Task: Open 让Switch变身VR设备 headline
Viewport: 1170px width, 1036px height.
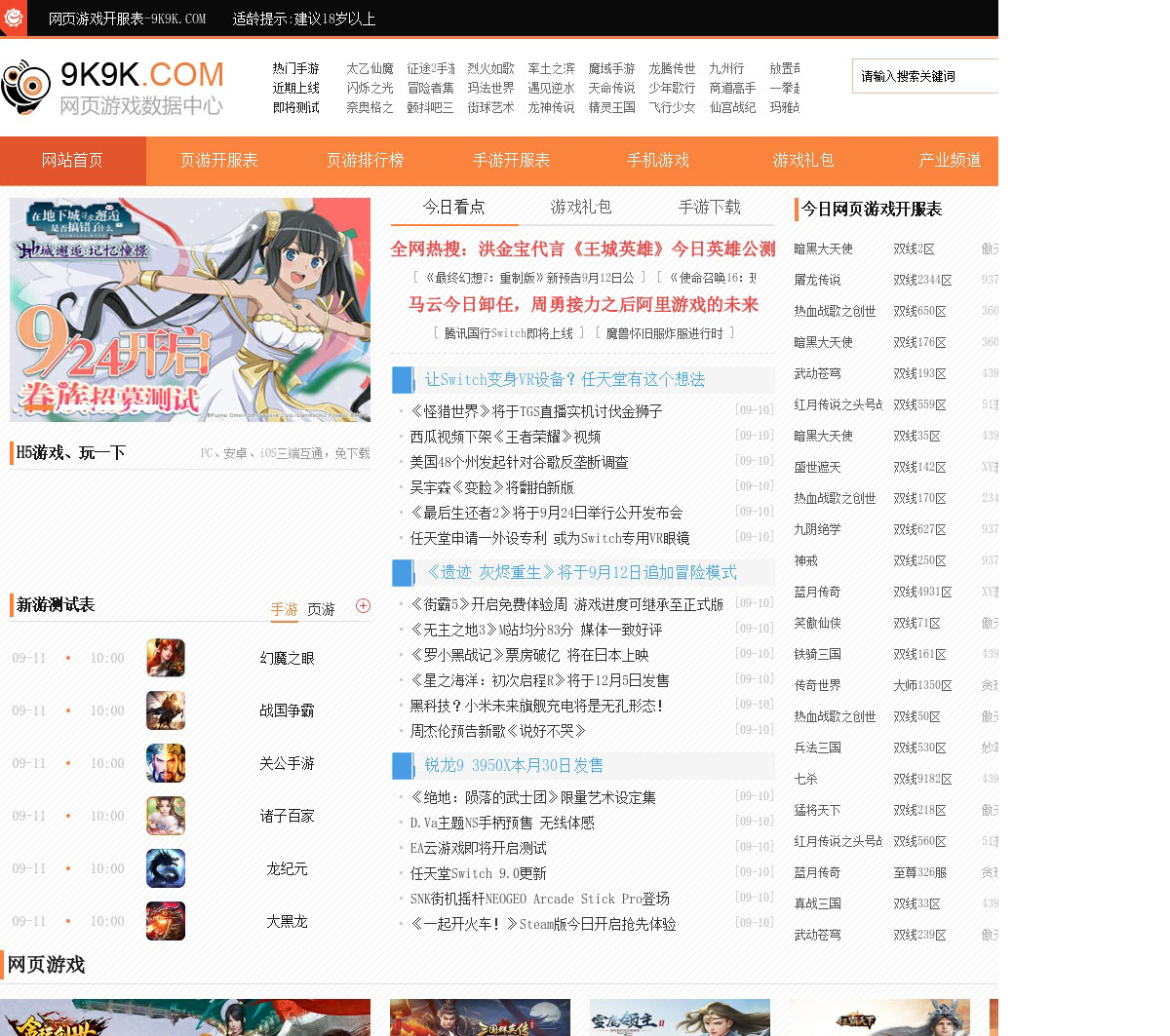Action: [x=565, y=380]
